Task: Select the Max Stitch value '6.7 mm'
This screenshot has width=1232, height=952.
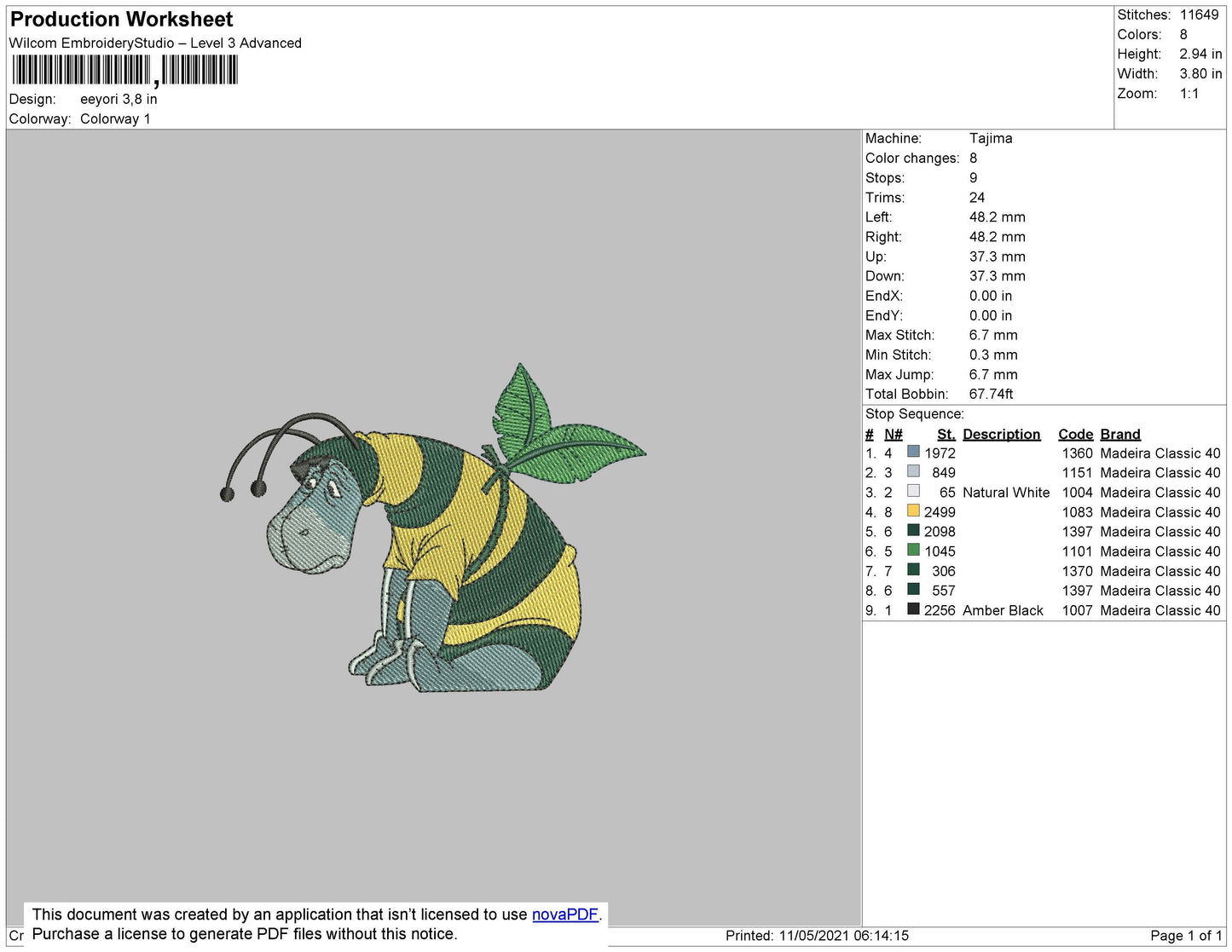Action: click(993, 335)
